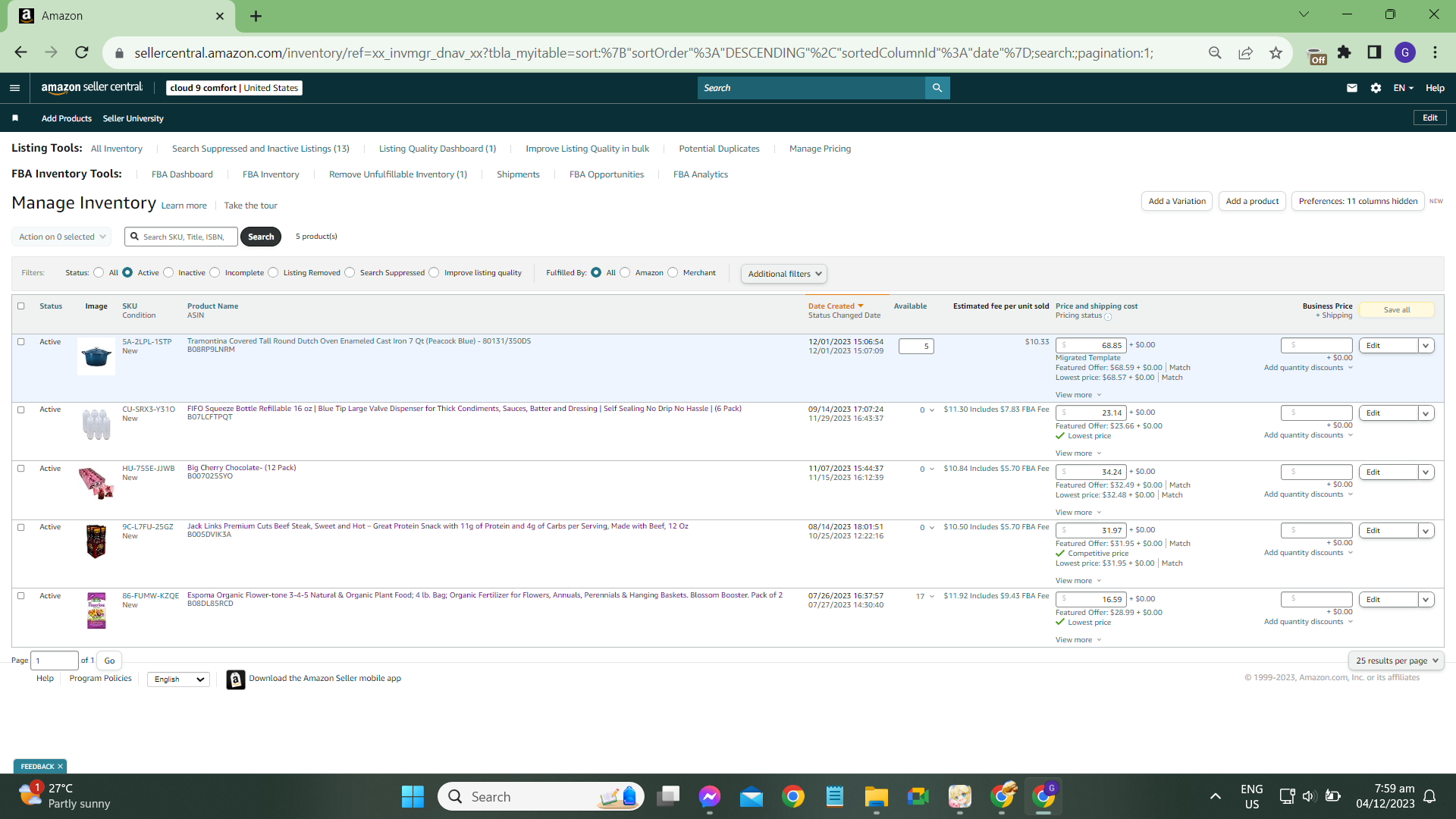Open the browser extensions puzzle icon
The height and width of the screenshot is (819, 1456).
point(1345,52)
